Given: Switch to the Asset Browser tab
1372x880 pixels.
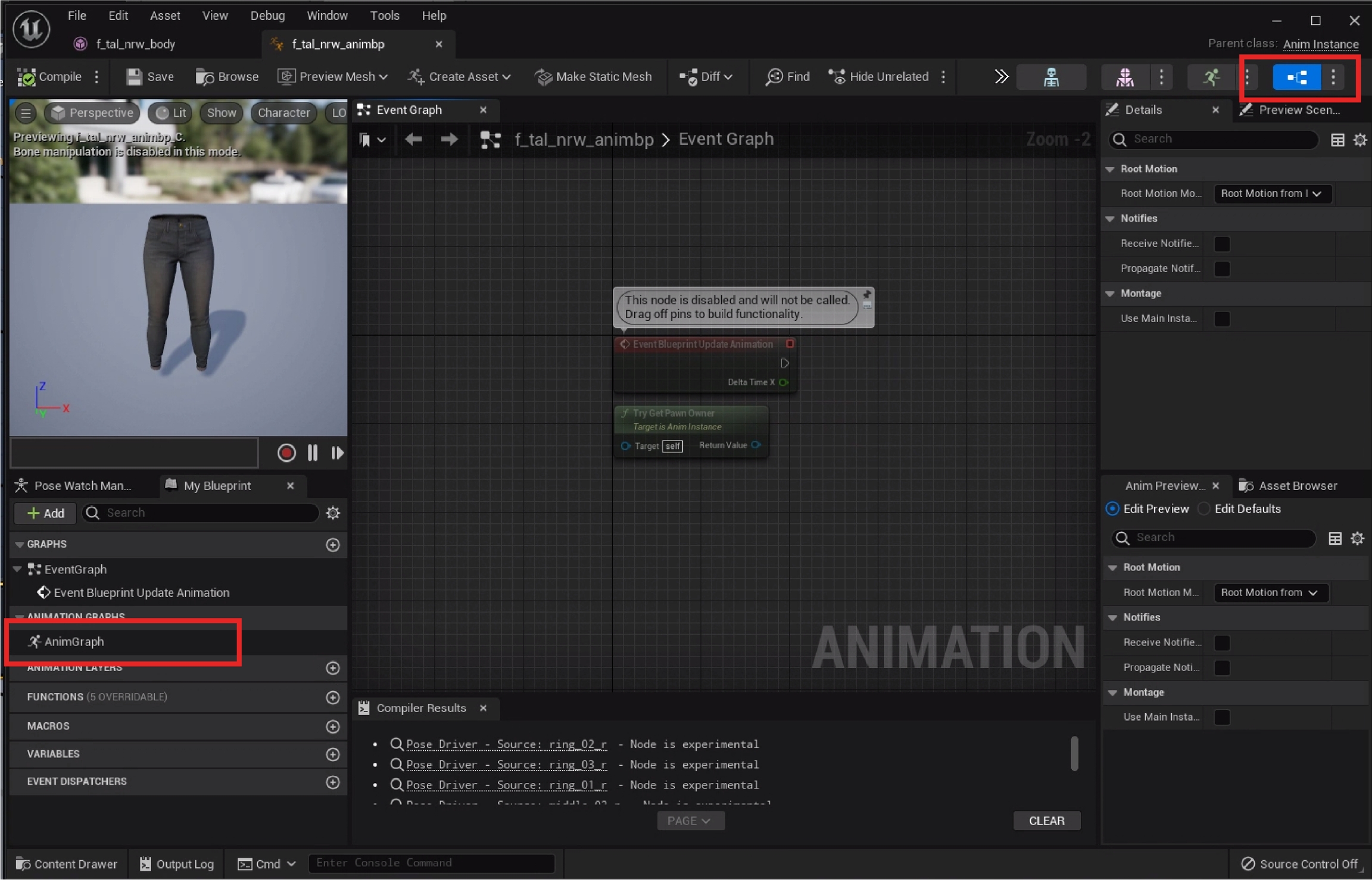Looking at the screenshot, I should point(1289,486).
